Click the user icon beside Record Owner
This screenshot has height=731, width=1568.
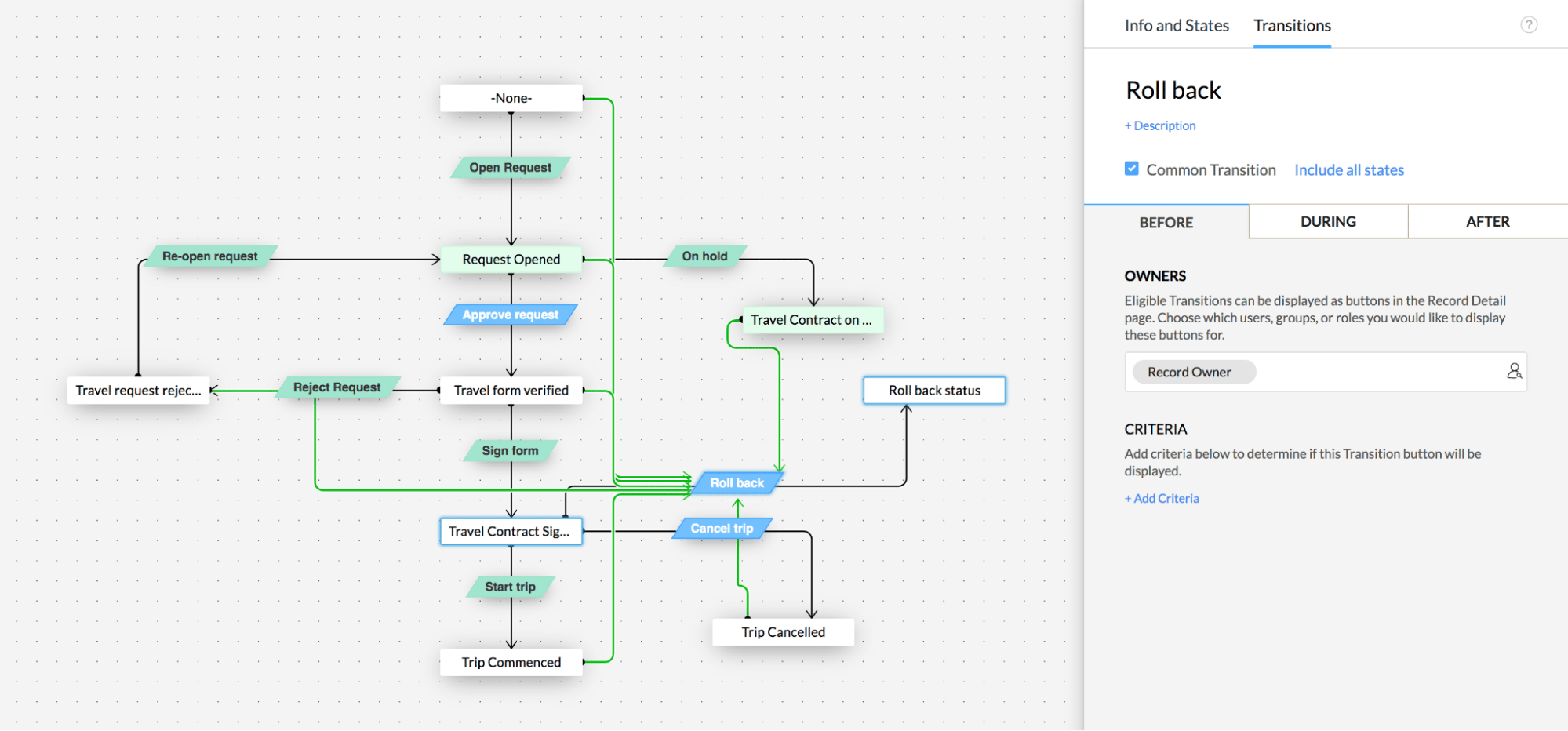(x=1514, y=371)
